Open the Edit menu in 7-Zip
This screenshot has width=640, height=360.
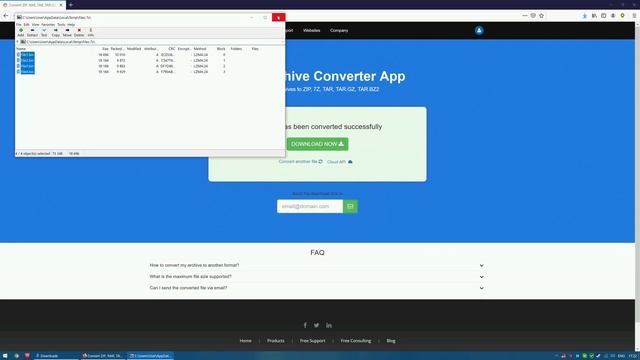(27, 24)
